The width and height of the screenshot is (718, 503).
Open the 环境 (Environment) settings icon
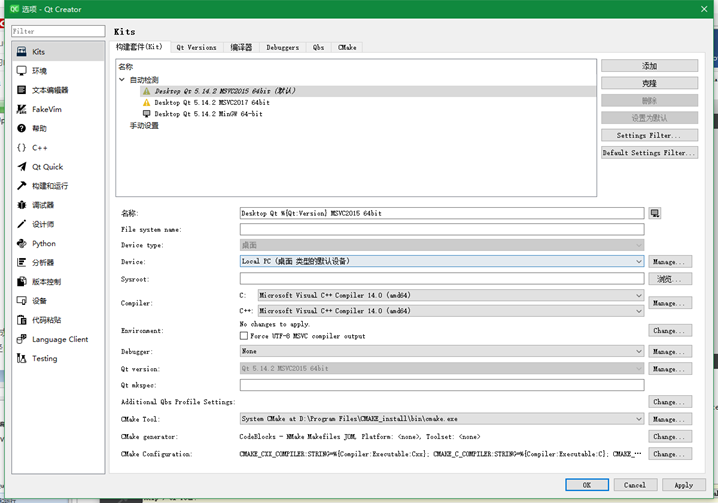[x=22, y=71]
